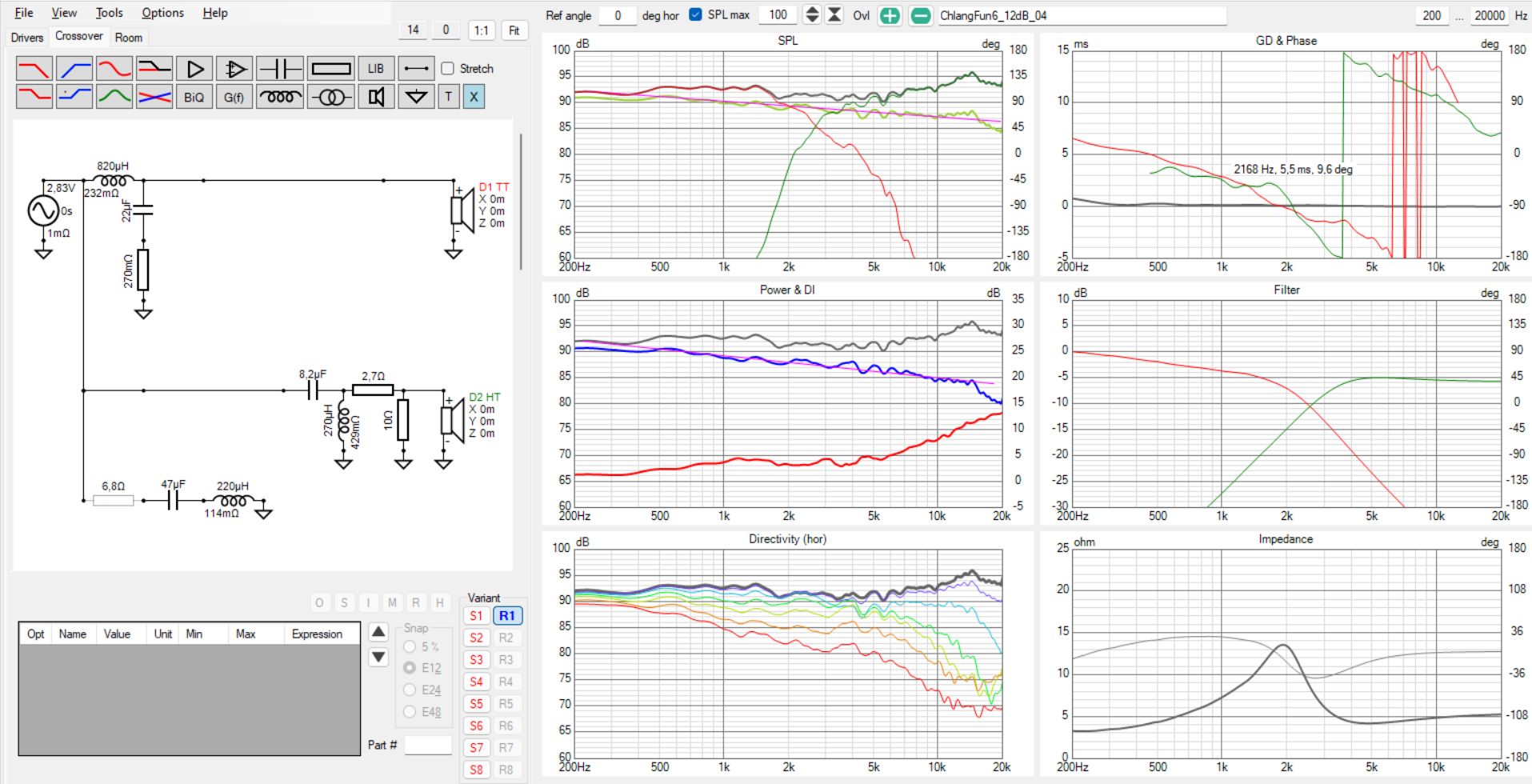Open the Tools menu
Viewport: 1532px width, 784px height.
point(109,13)
